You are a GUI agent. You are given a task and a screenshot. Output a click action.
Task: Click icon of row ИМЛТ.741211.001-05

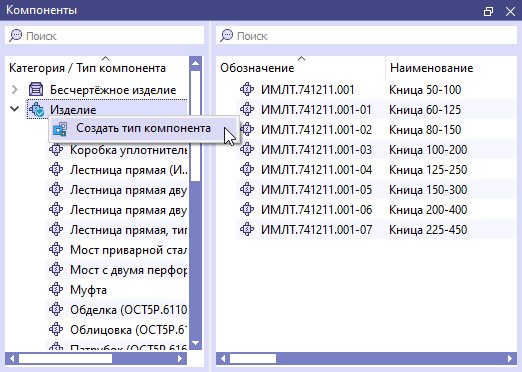247,189
